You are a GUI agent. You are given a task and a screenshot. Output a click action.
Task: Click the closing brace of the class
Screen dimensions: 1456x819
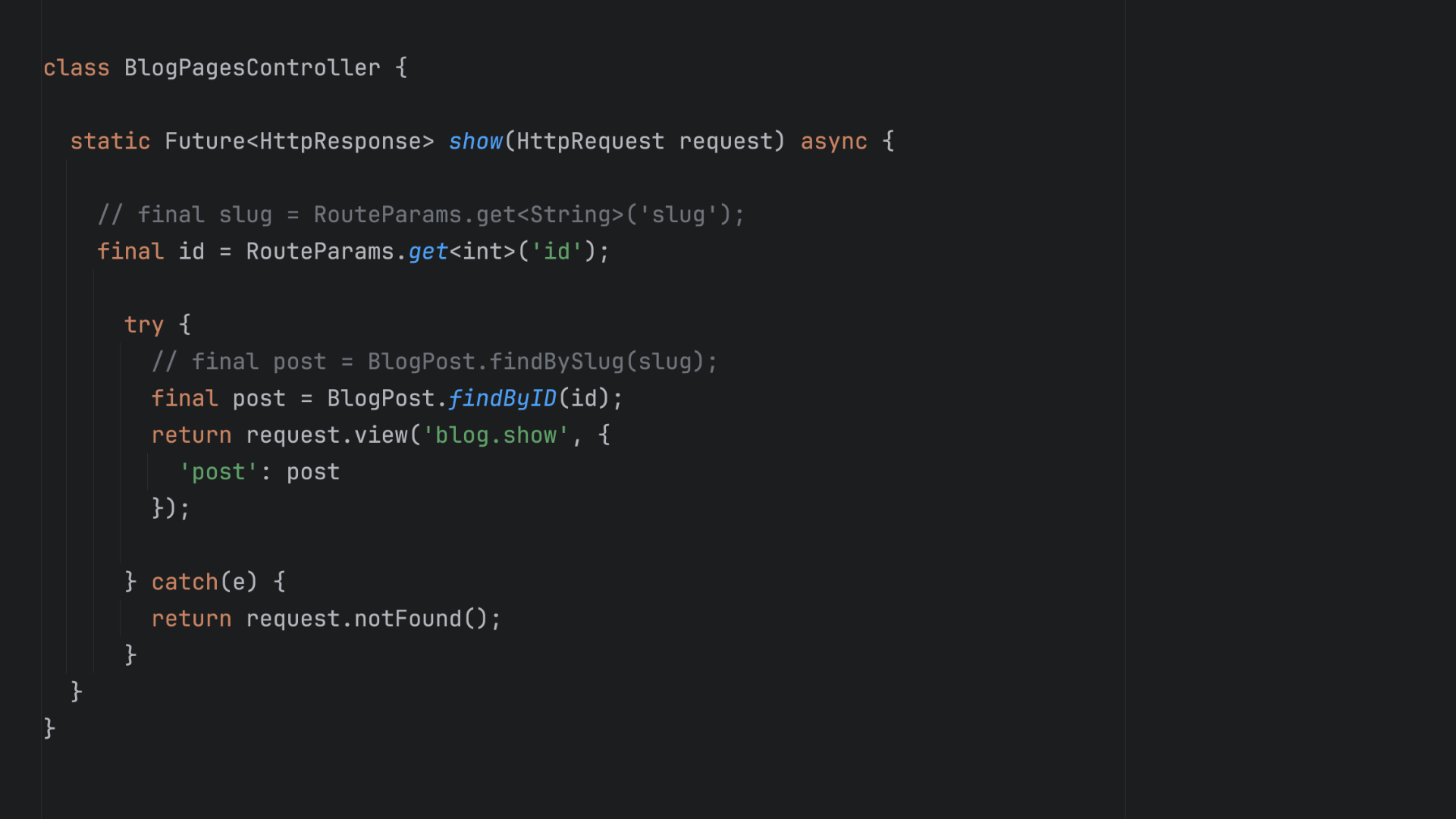tap(49, 729)
